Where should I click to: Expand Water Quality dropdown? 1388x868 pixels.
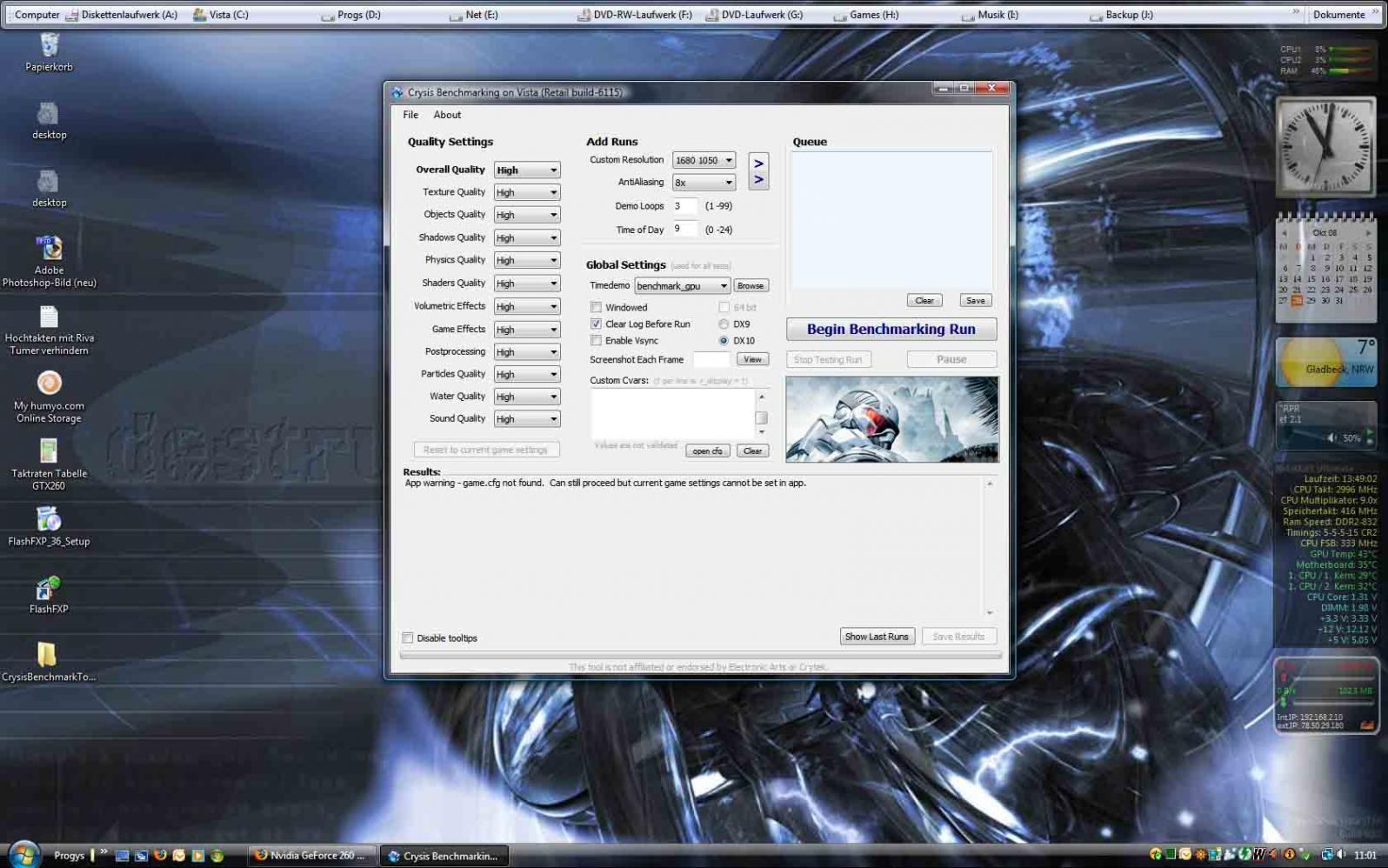point(527,397)
